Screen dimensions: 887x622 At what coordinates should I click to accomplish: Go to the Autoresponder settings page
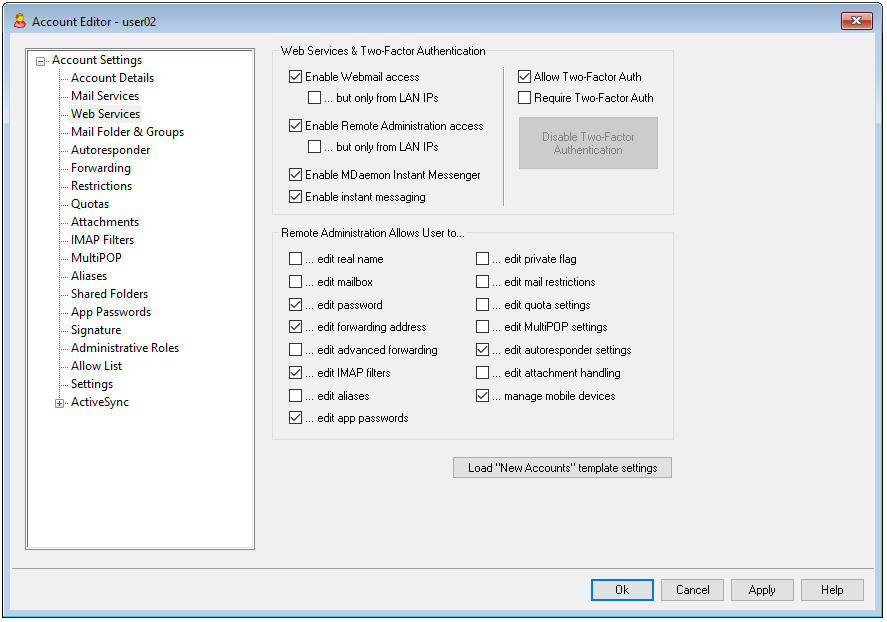coord(110,150)
